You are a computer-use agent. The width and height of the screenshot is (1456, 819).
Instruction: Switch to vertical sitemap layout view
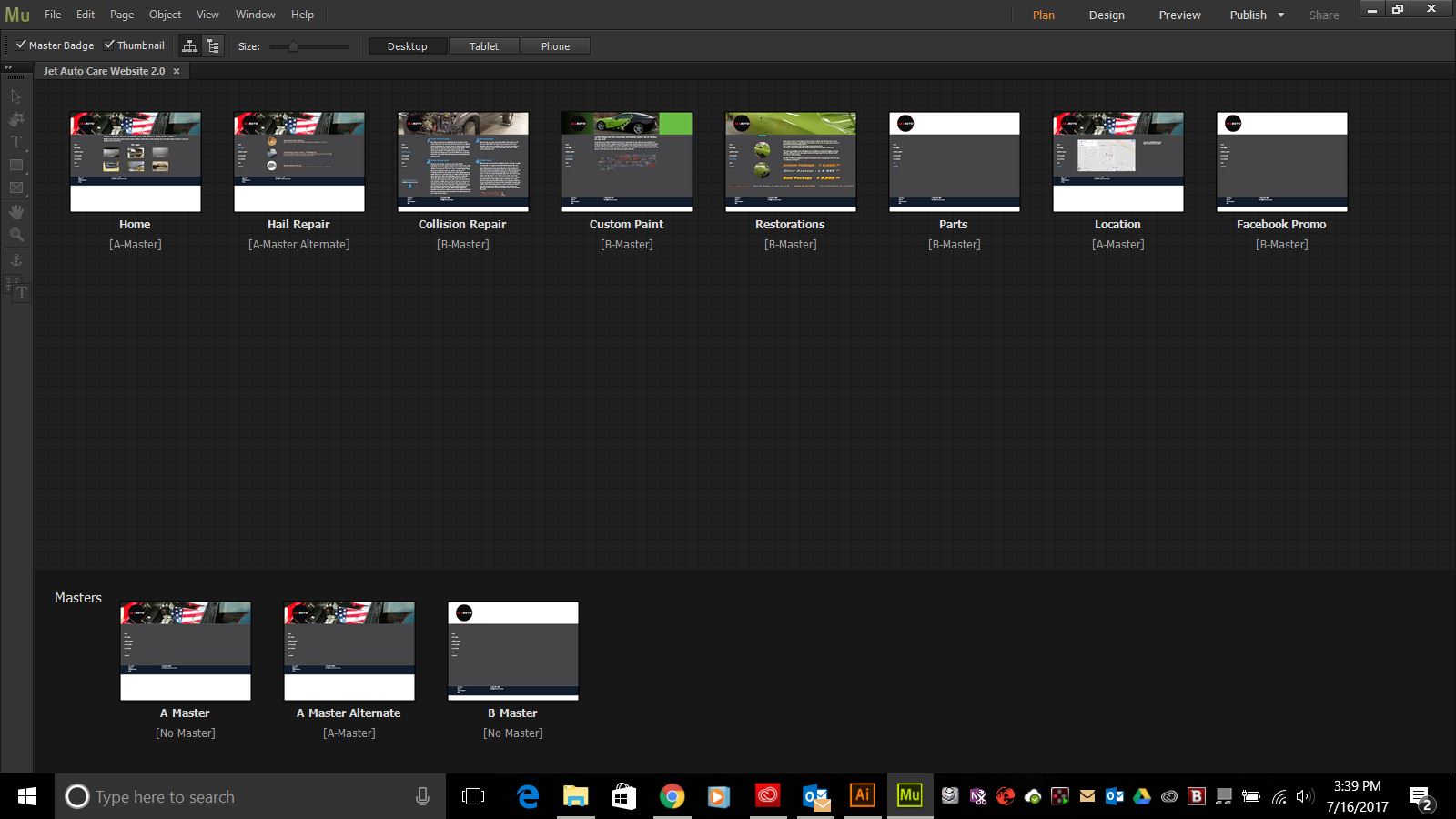pyautogui.click(x=213, y=45)
